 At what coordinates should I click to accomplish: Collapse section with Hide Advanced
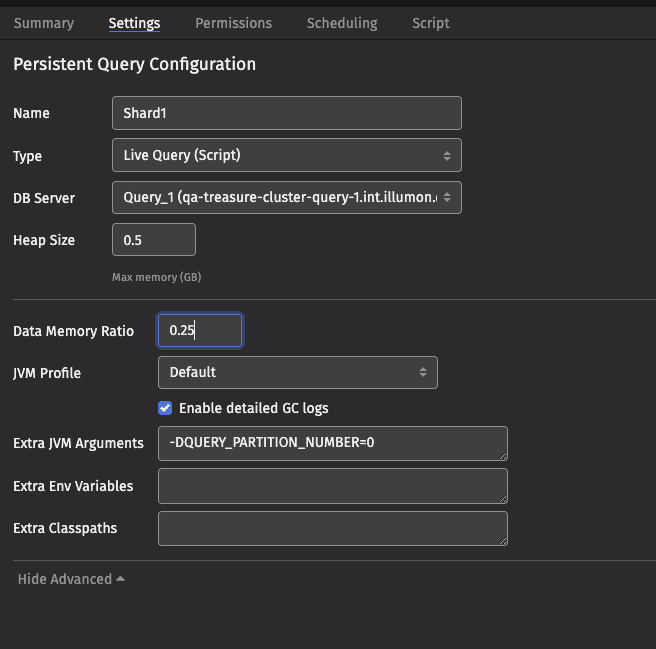[x=71, y=579]
